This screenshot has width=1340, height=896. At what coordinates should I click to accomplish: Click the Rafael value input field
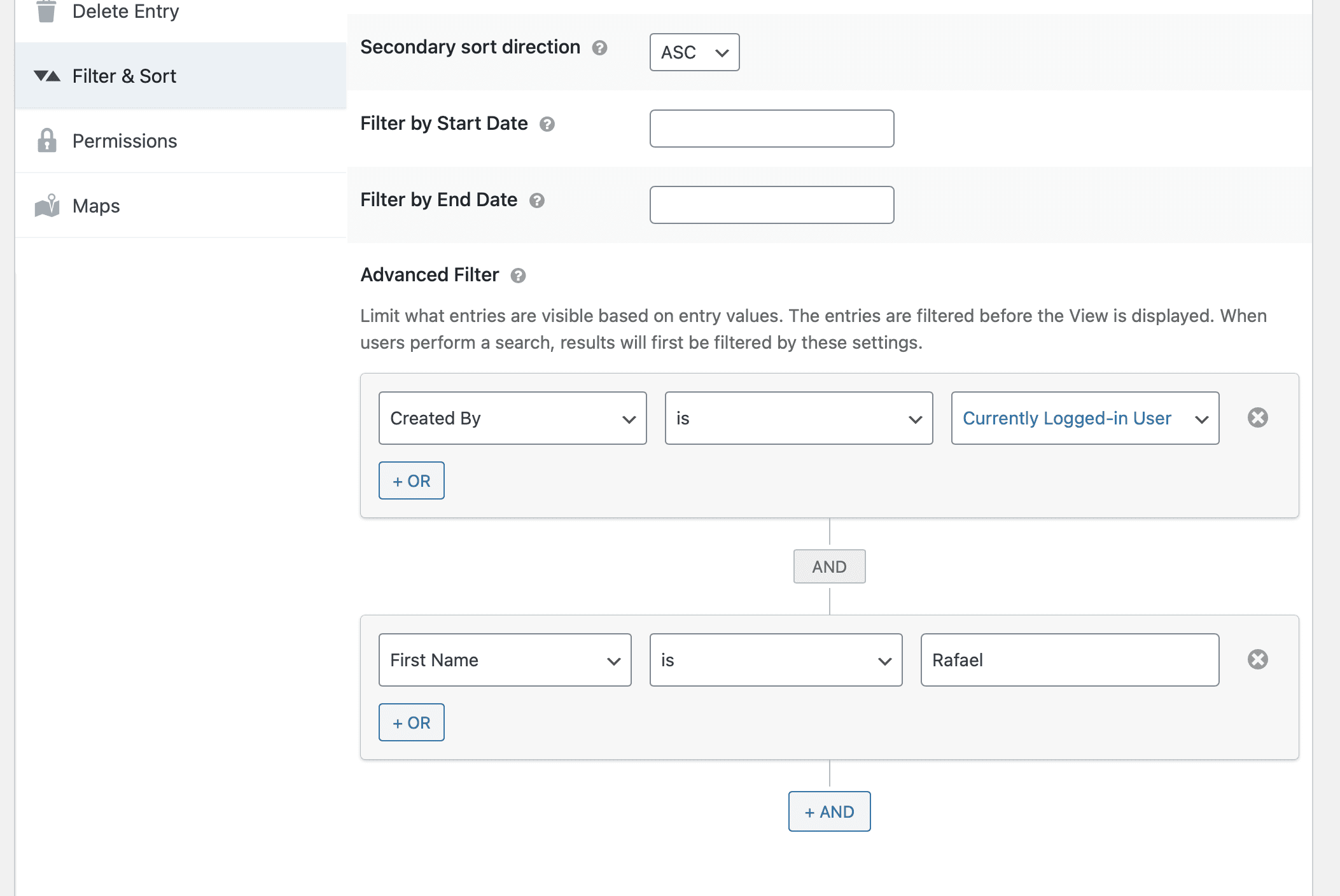pos(1069,660)
